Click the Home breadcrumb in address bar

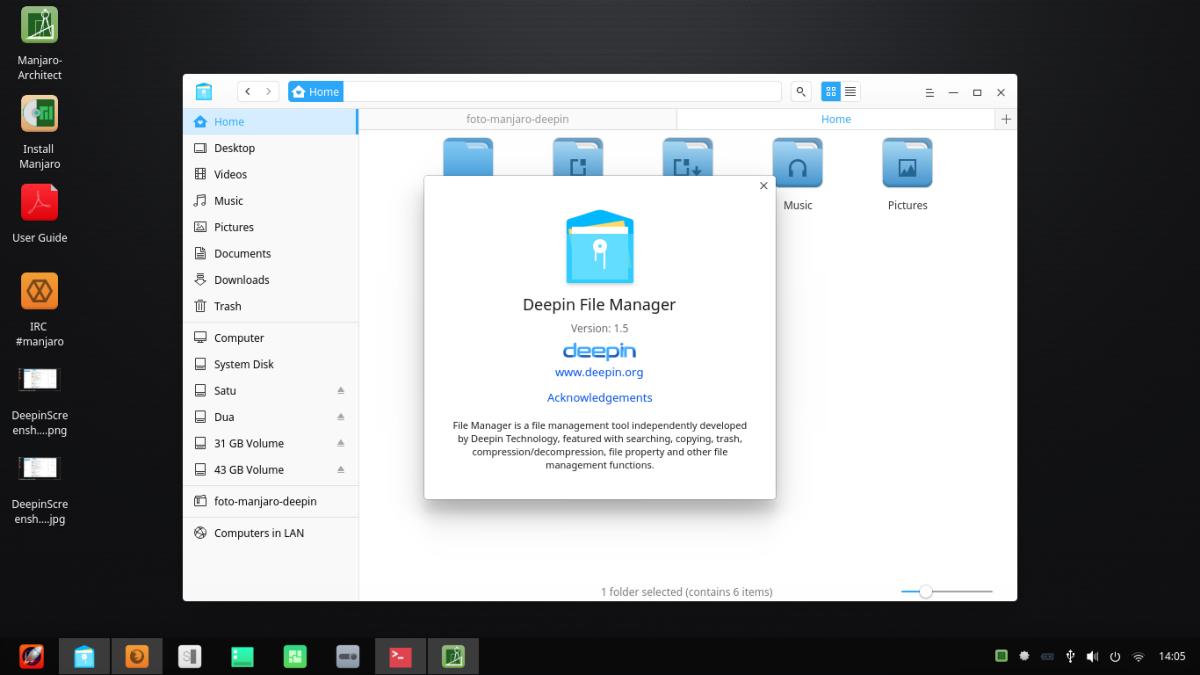[315, 91]
